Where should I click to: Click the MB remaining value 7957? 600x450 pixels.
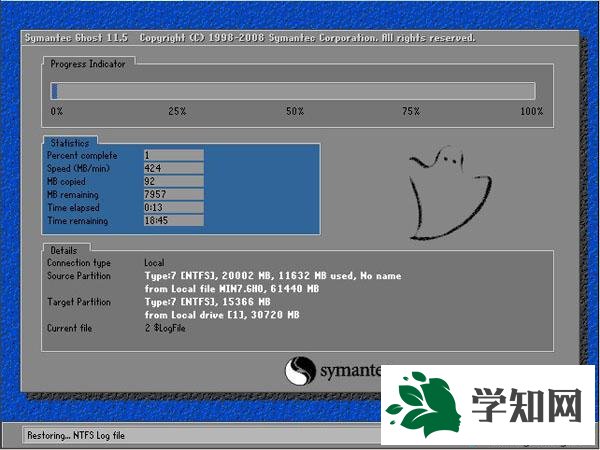pyautogui.click(x=174, y=194)
